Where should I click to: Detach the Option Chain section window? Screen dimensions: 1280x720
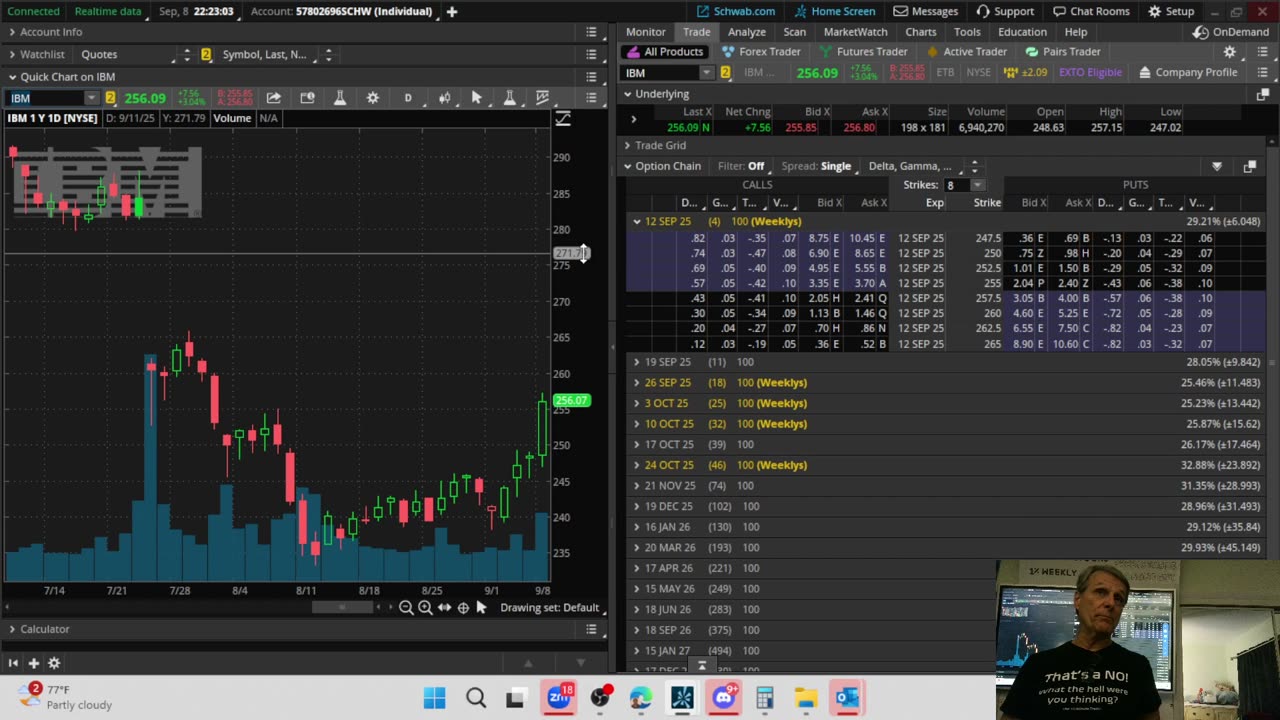(x=1250, y=166)
